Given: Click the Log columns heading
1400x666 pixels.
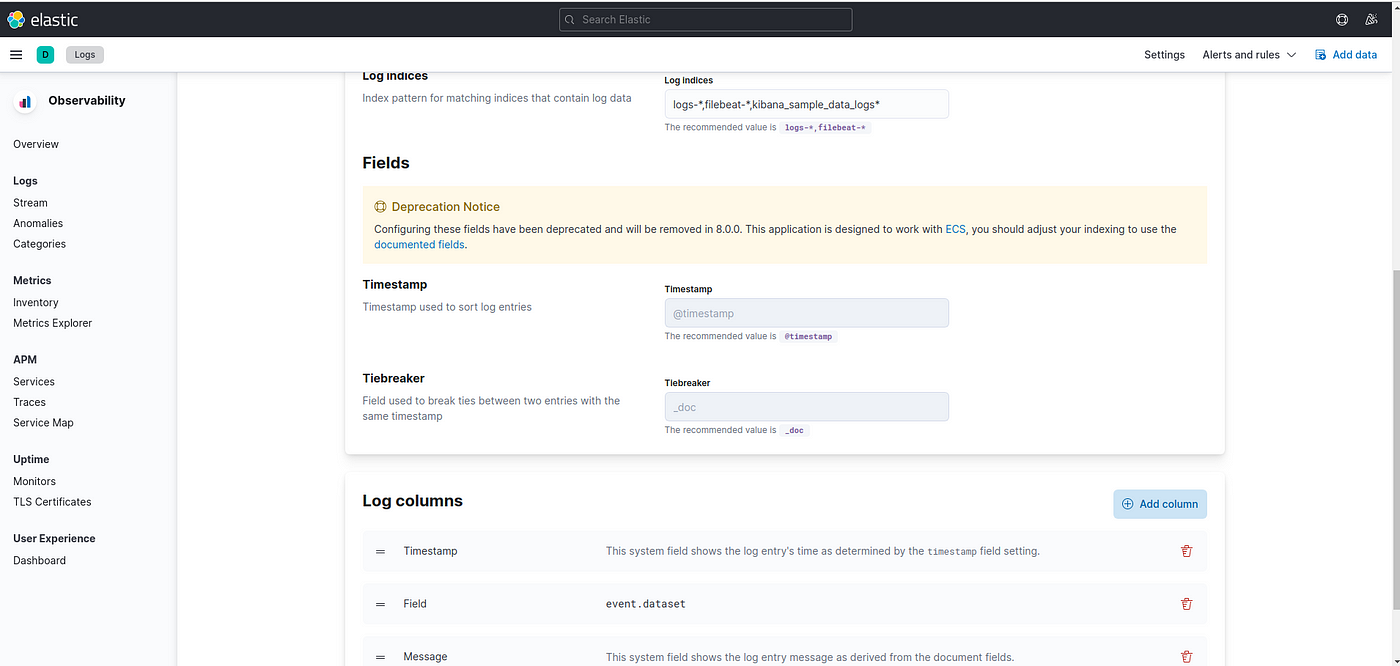Looking at the screenshot, I should (412, 501).
